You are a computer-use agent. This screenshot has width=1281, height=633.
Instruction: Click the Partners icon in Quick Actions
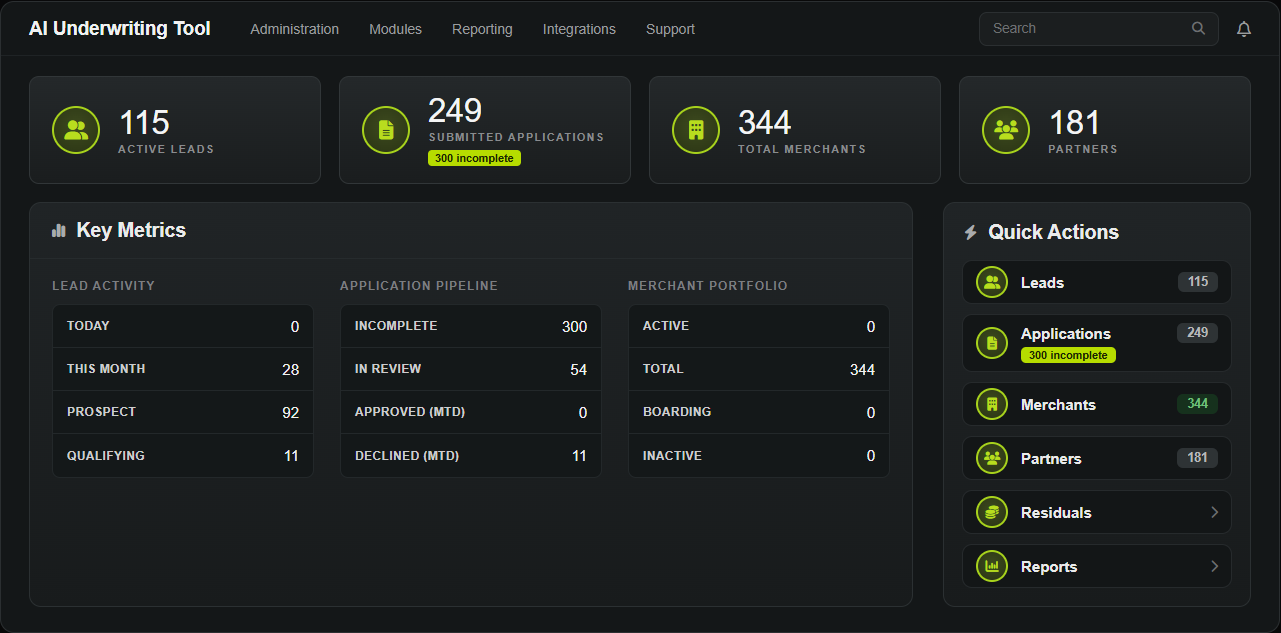[x=992, y=458]
